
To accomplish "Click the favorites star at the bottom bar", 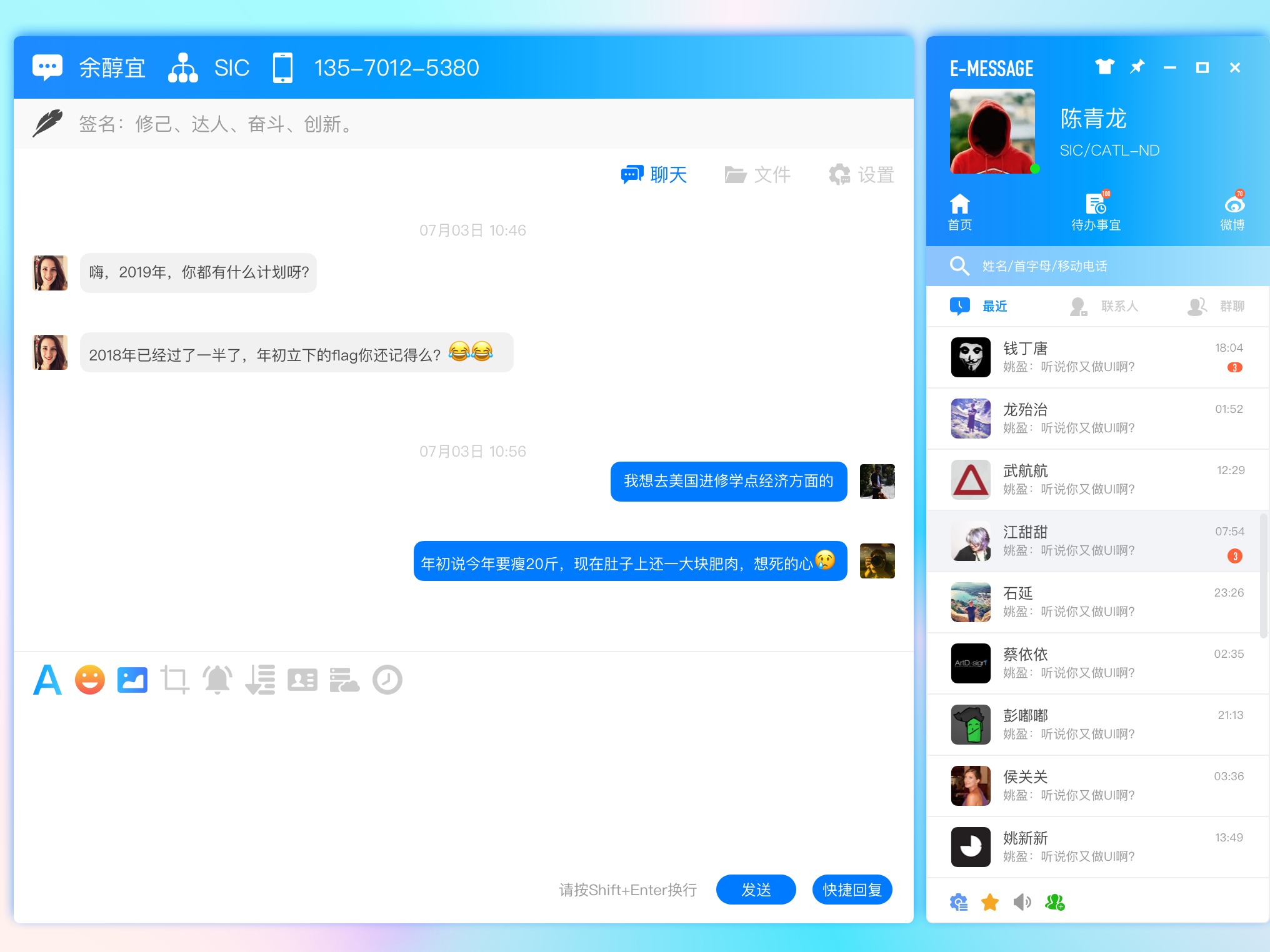I will coord(990,902).
